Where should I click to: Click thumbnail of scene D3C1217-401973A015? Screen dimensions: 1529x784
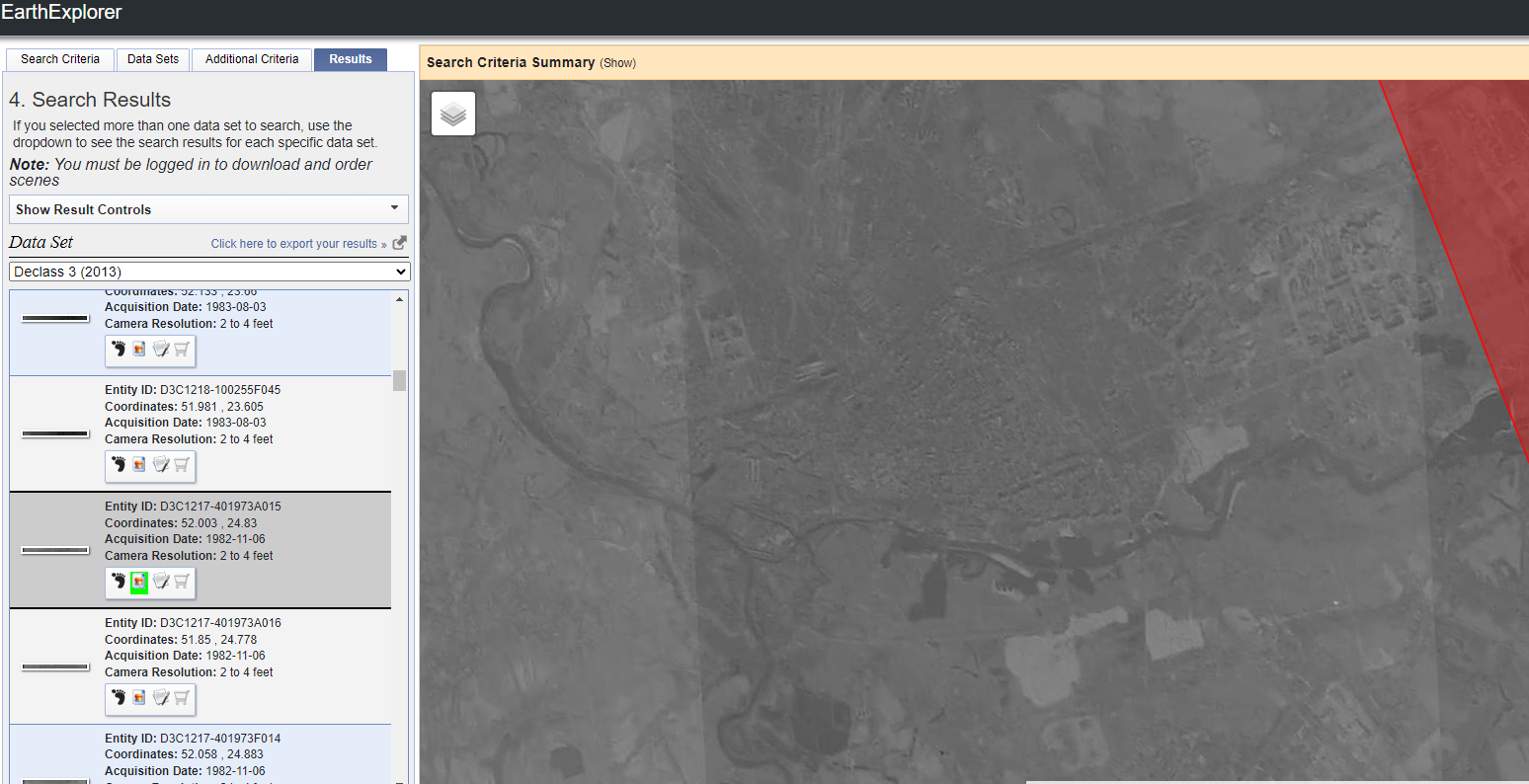[x=55, y=550]
